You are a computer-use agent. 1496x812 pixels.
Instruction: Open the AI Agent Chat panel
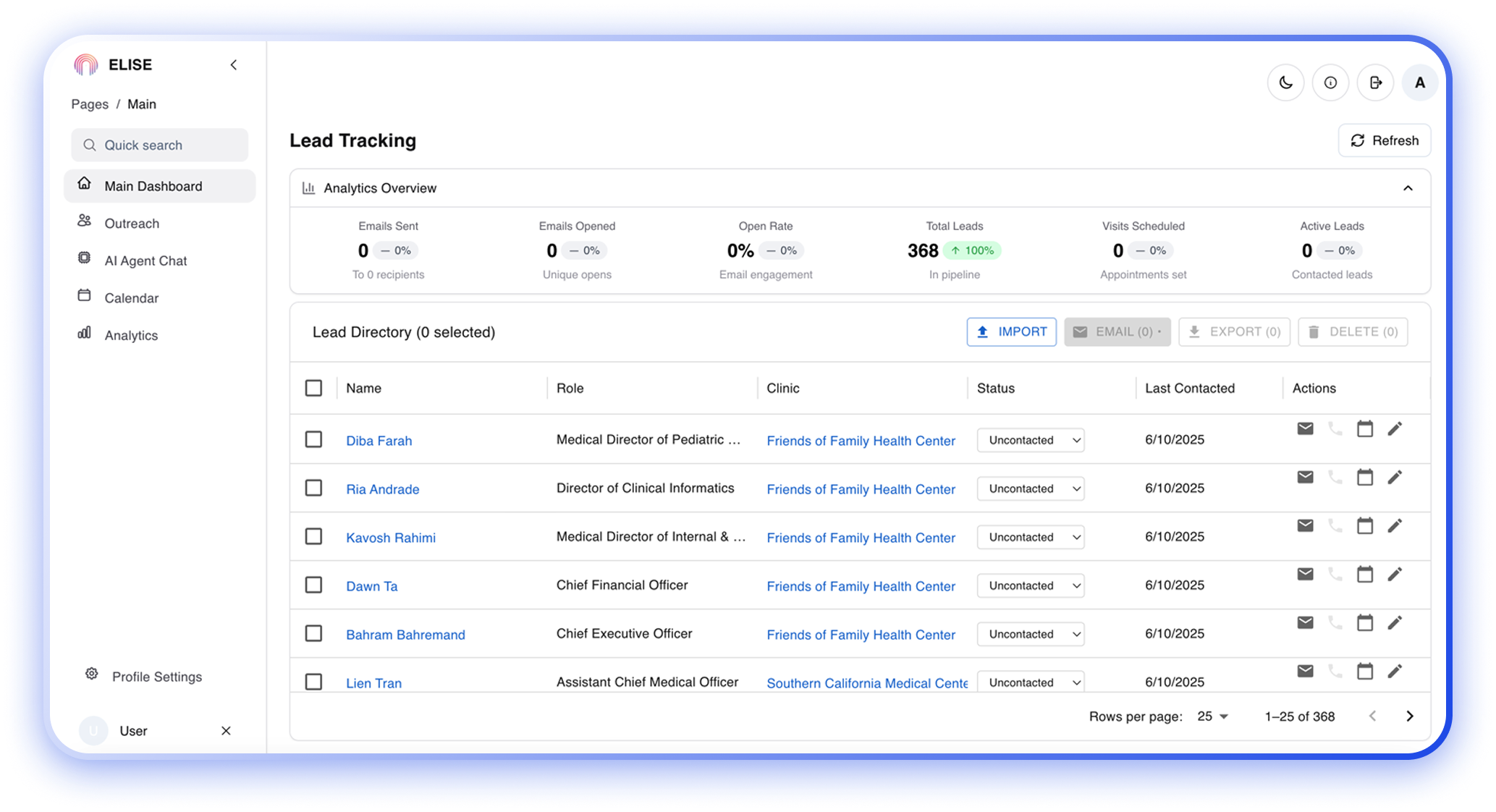click(x=145, y=260)
